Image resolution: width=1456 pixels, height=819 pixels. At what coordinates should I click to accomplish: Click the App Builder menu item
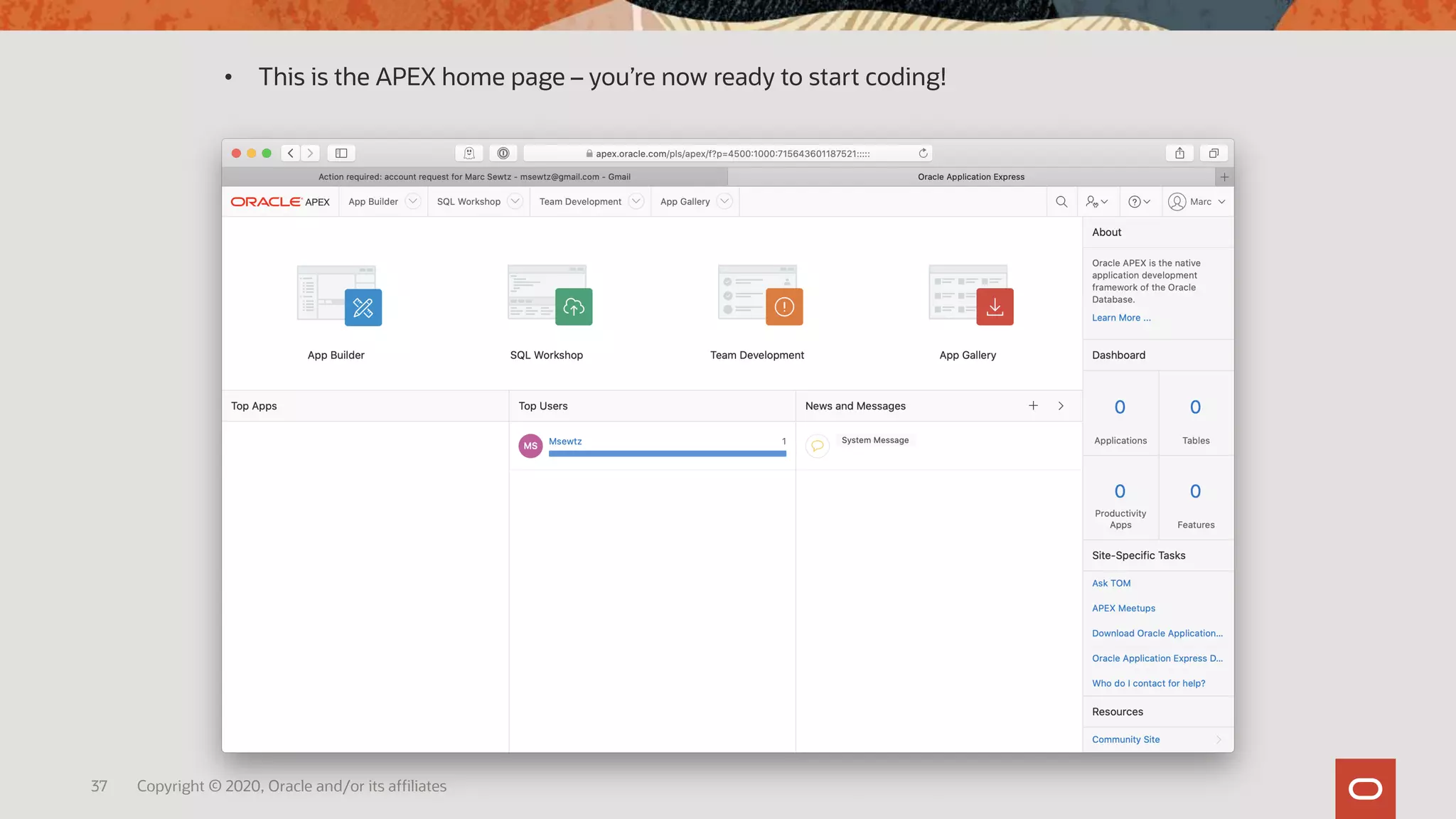[373, 202]
